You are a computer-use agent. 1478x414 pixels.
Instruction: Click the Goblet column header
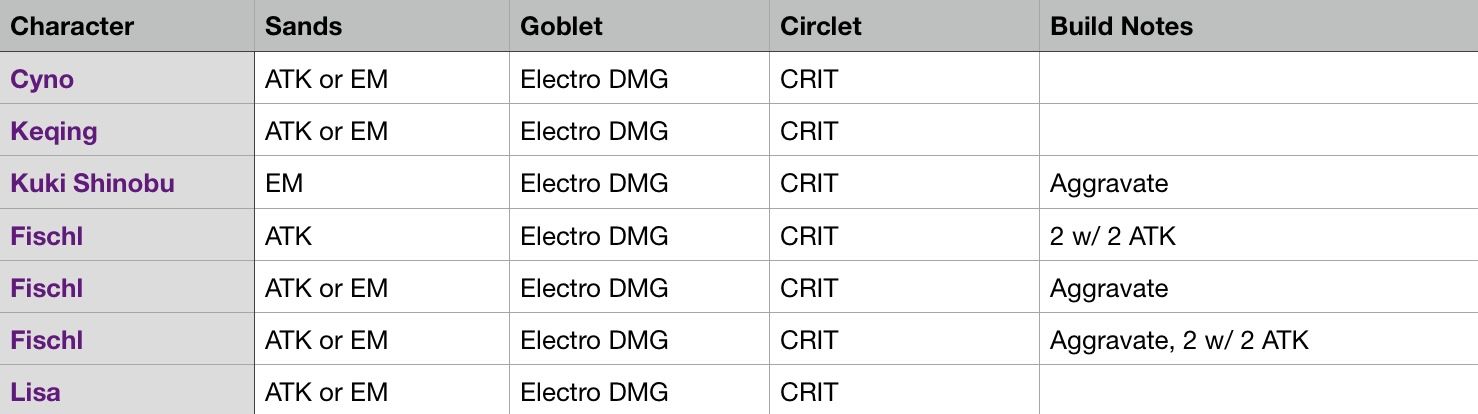click(562, 26)
